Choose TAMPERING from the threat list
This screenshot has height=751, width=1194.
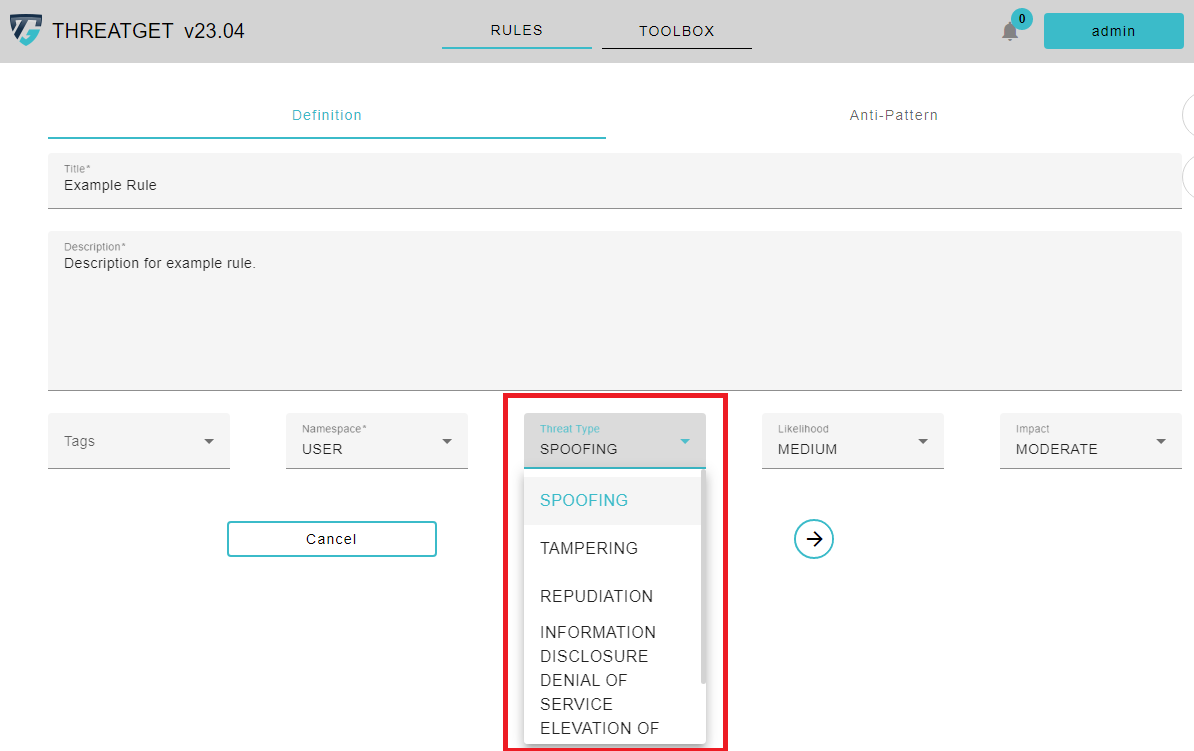589,548
